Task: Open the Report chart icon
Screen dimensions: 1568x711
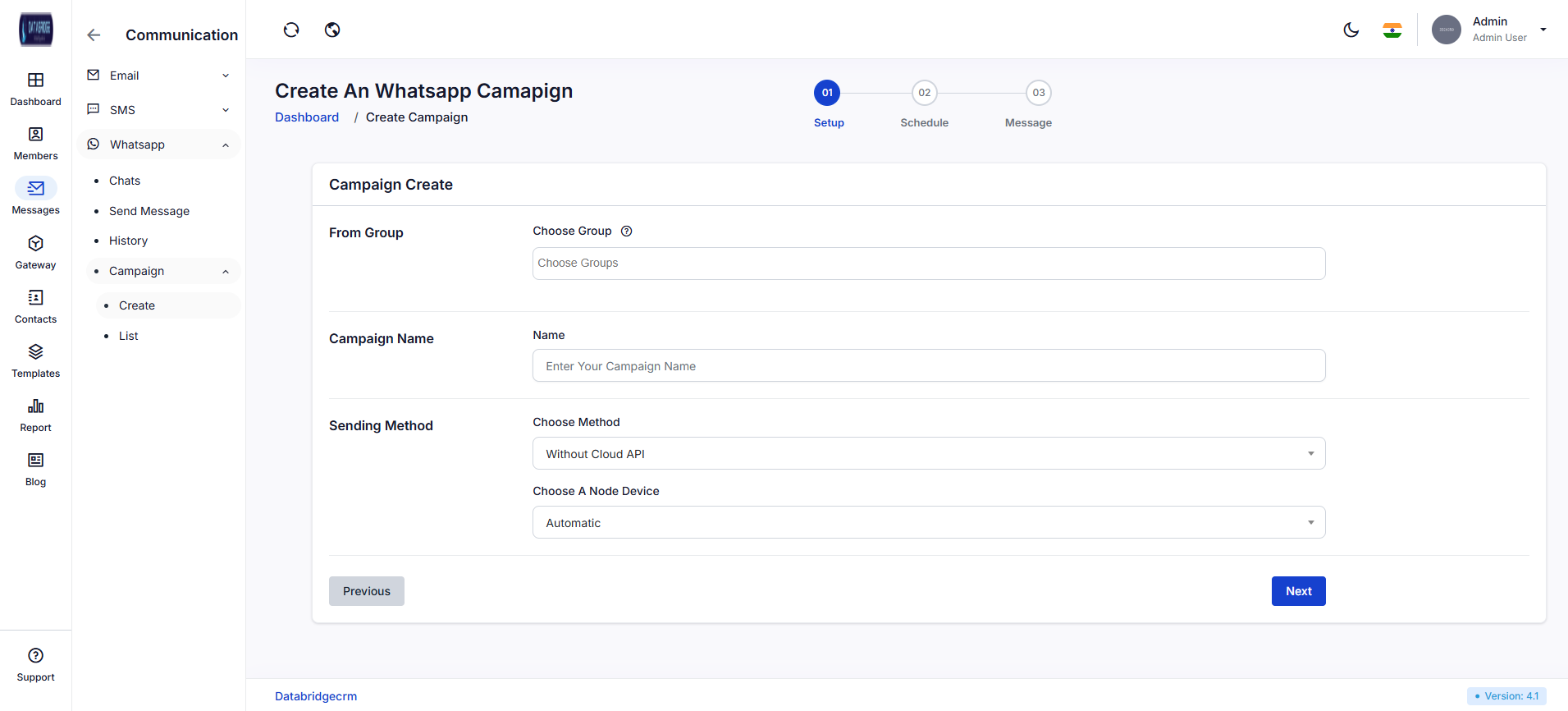Action: pyautogui.click(x=35, y=406)
